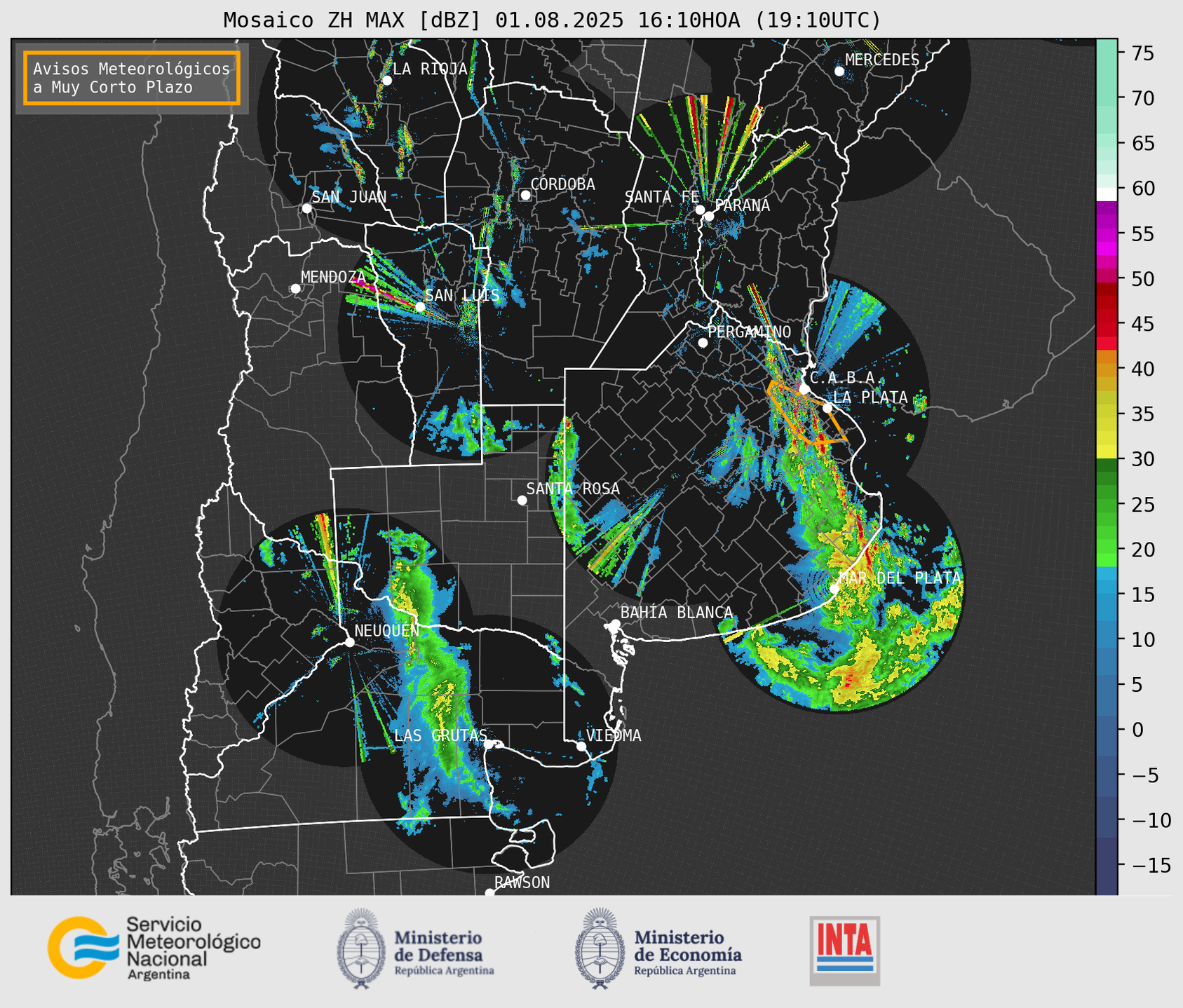Click the 50 scale label
This screenshot has height=1008, width=1183.
[x=1143, y=279]
